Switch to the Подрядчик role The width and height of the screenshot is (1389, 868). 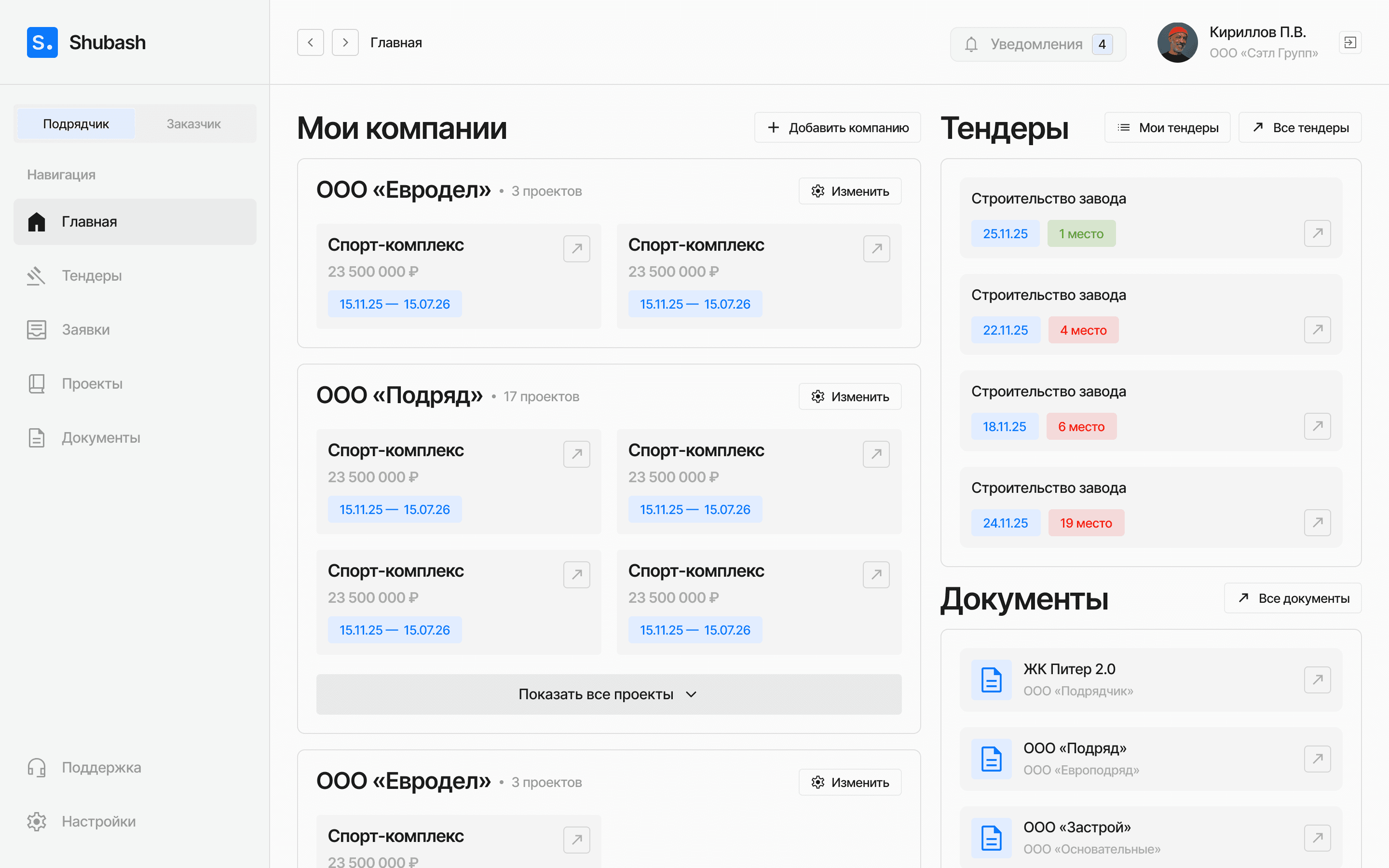click(75, 123)
